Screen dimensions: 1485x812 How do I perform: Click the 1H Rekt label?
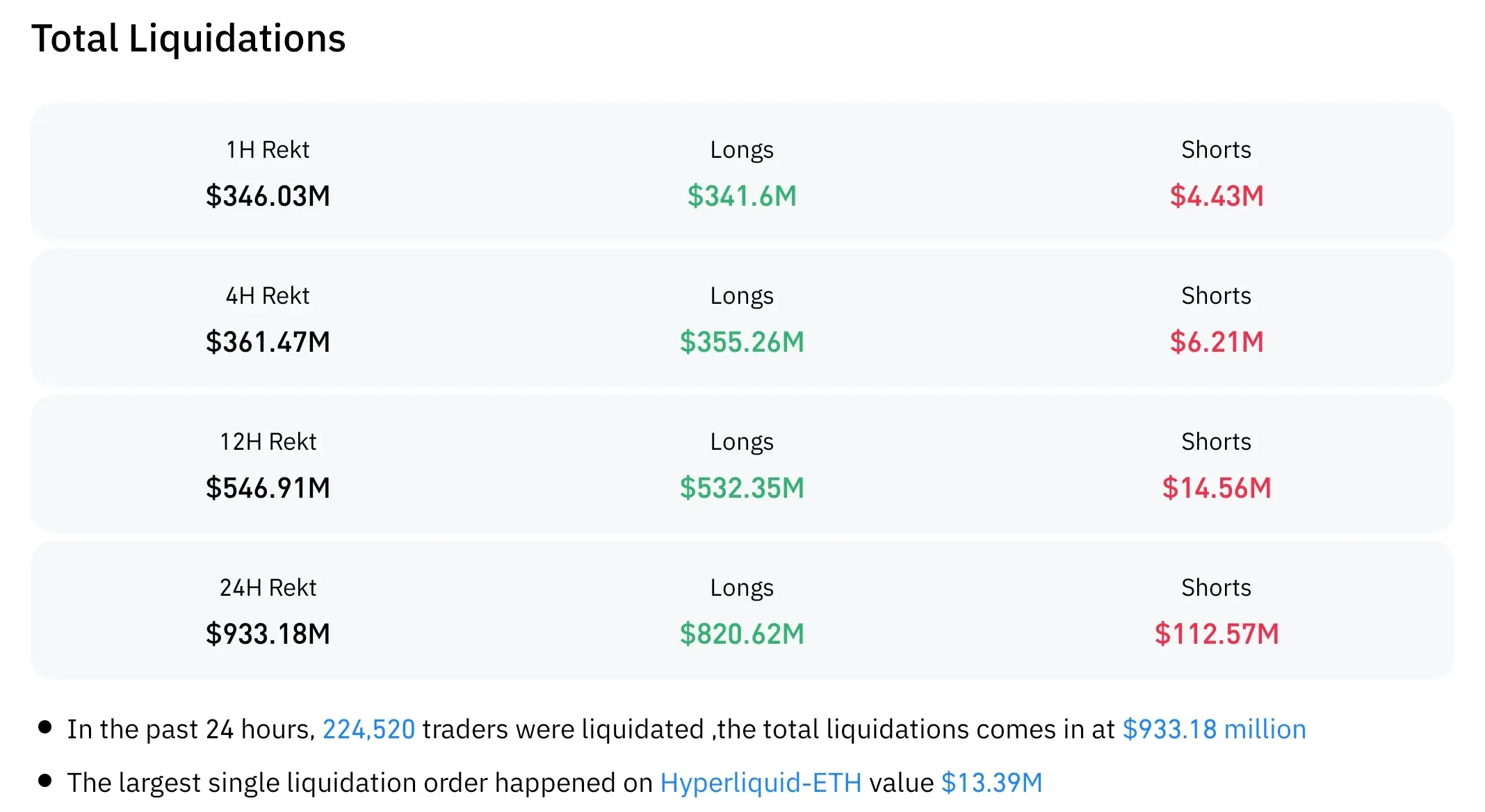268,149
